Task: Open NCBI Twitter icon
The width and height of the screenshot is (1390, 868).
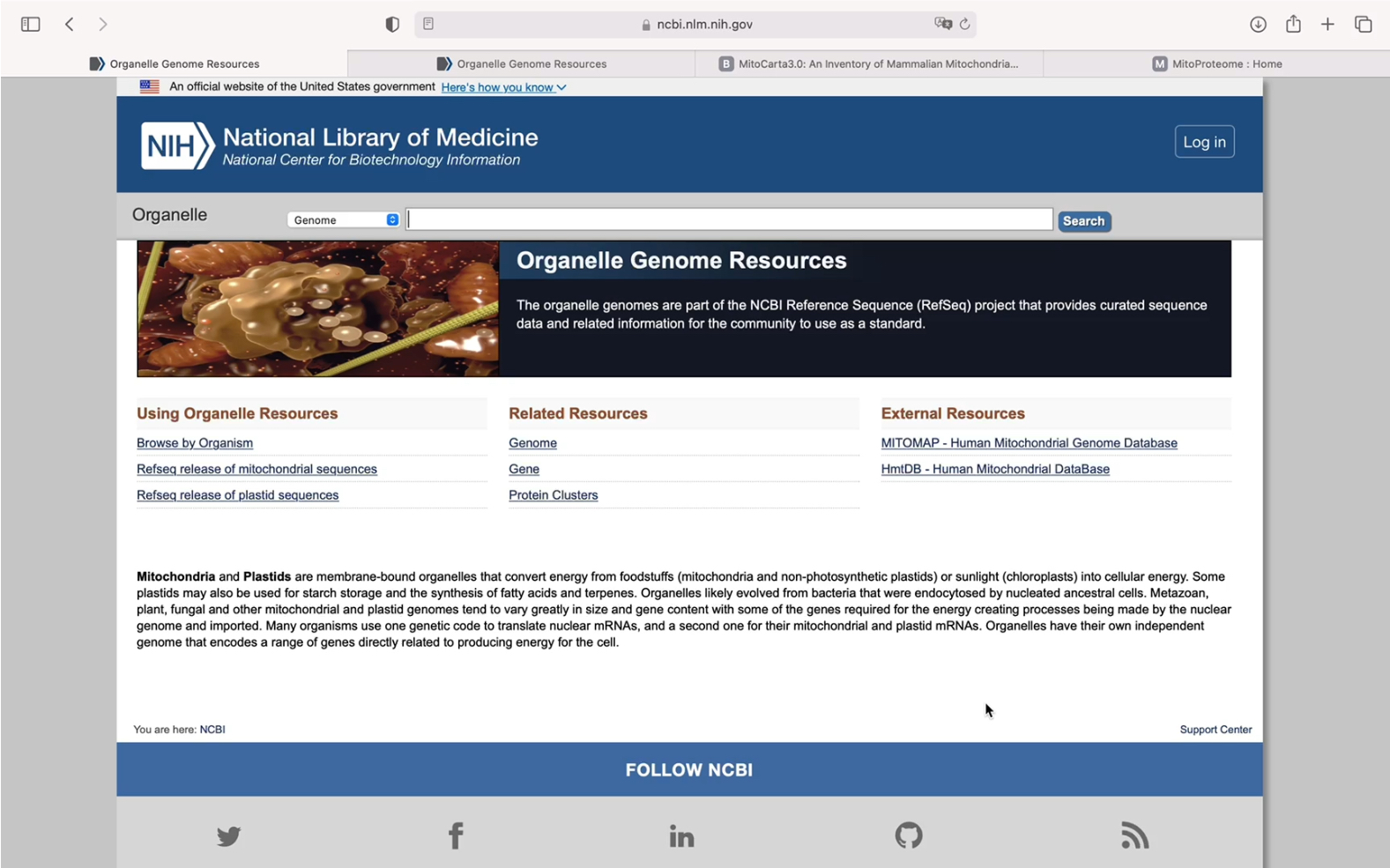Action: tap(228, 835)
